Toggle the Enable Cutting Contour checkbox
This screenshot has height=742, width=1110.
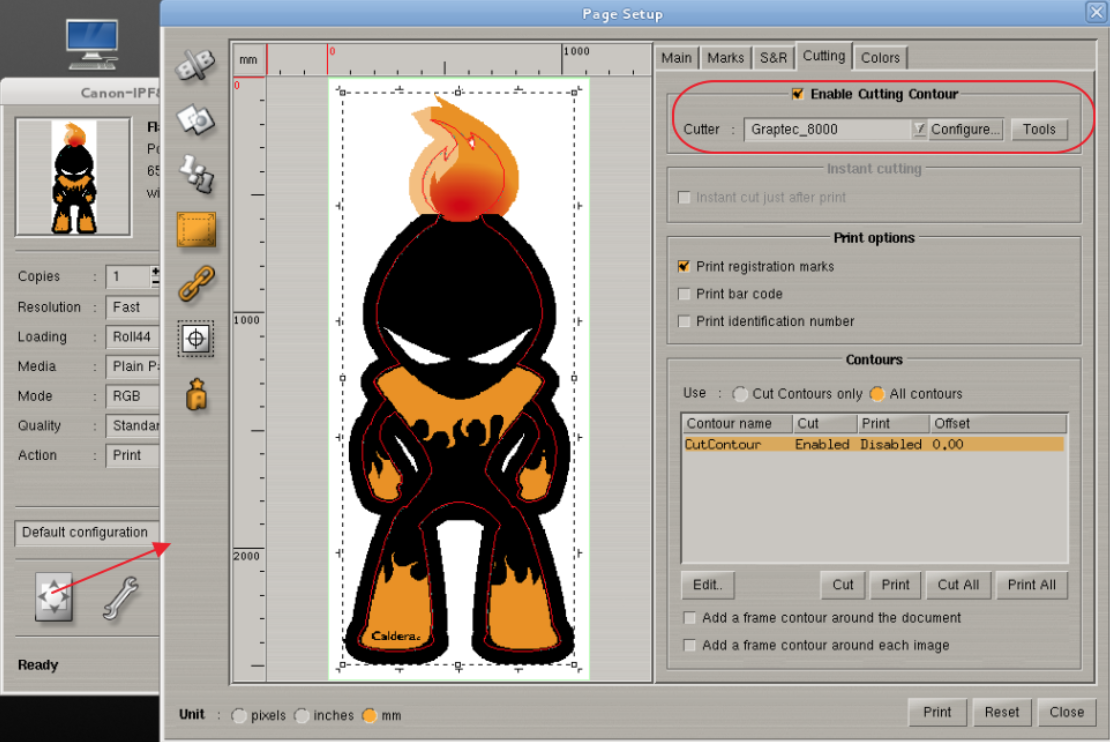797,94
